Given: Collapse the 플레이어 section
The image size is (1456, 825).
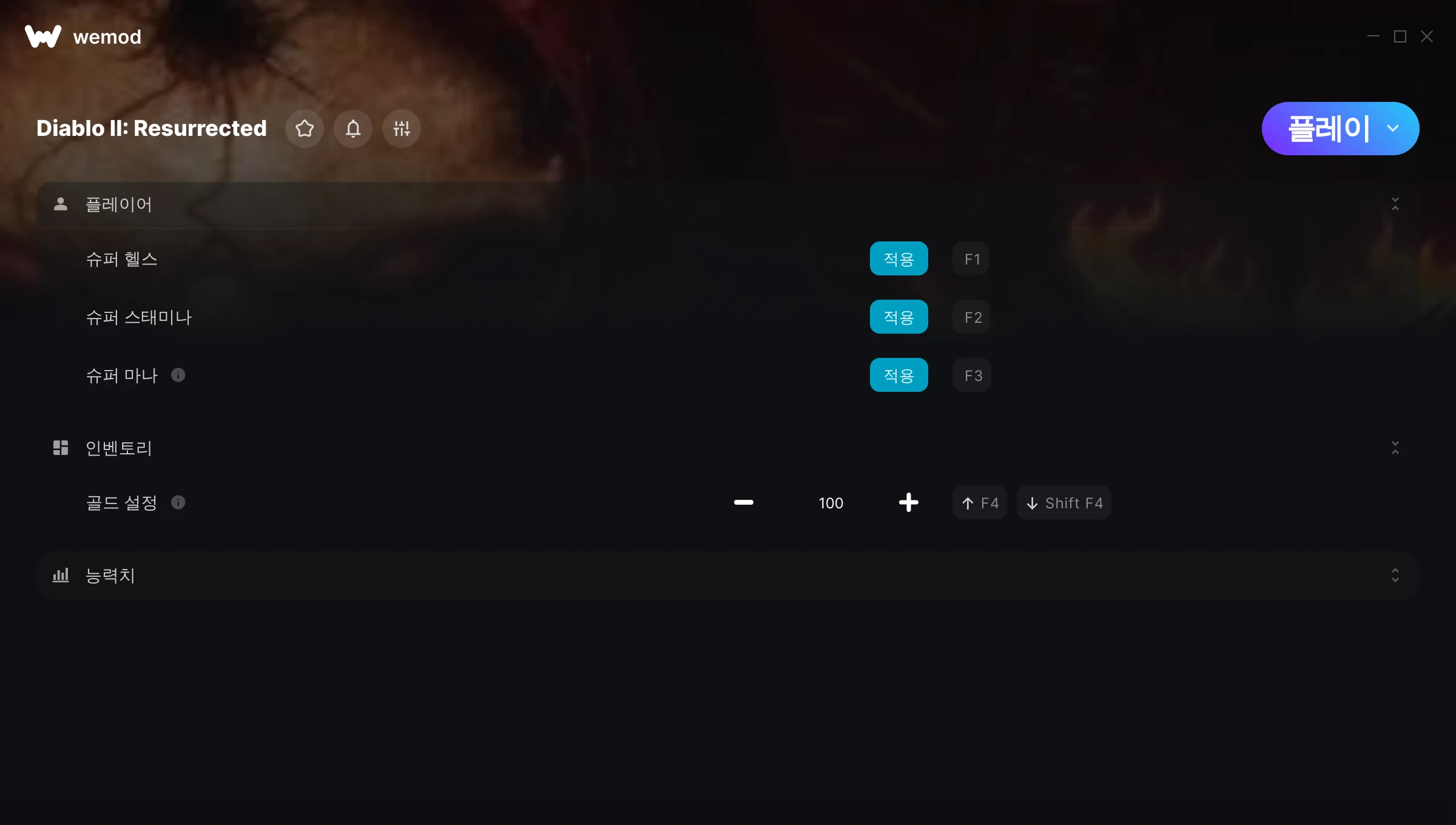Looking at the screenshot, I should [1395, 204].
